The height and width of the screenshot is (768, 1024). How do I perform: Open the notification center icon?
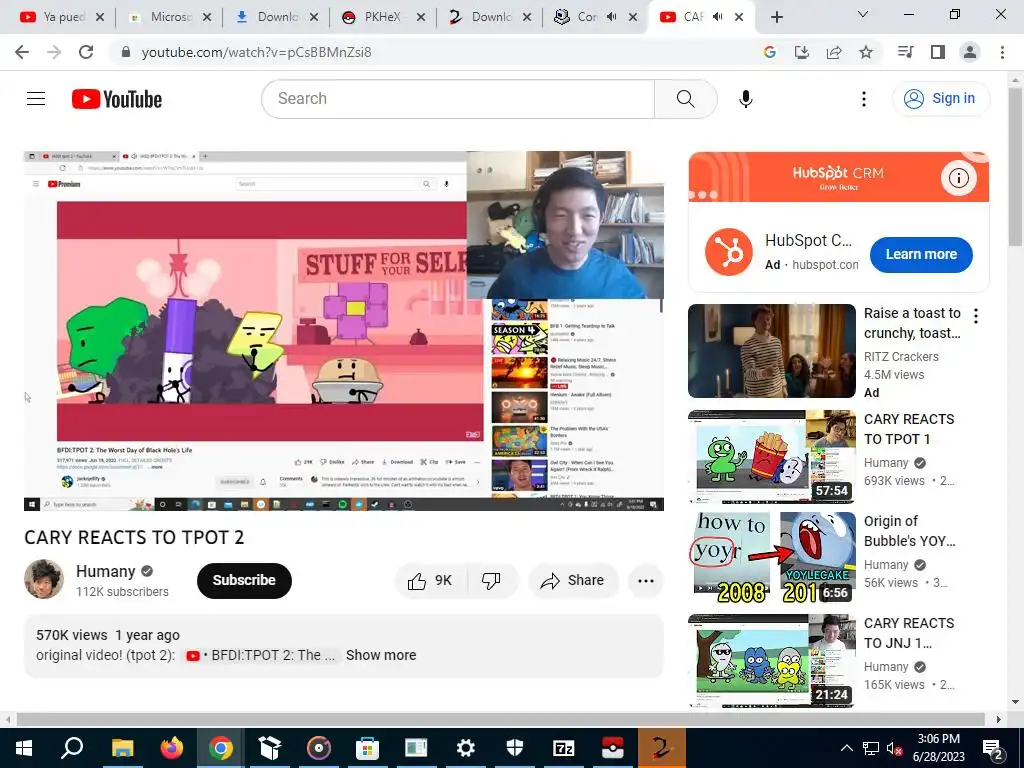point(993,748)
